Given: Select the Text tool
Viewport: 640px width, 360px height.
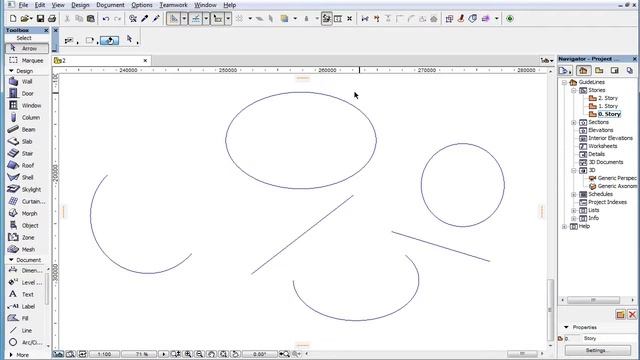Looking at the screenshot, I should 25,294.
